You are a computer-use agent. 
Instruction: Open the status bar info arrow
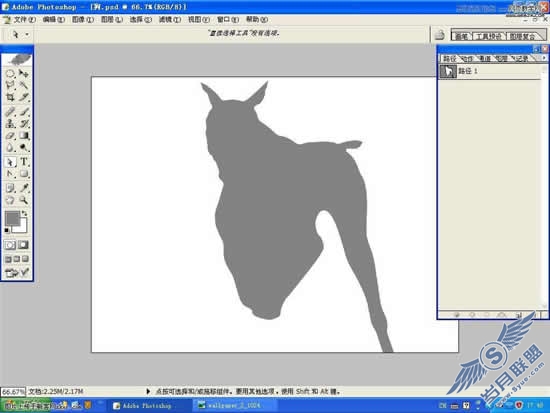click(148, 391)
